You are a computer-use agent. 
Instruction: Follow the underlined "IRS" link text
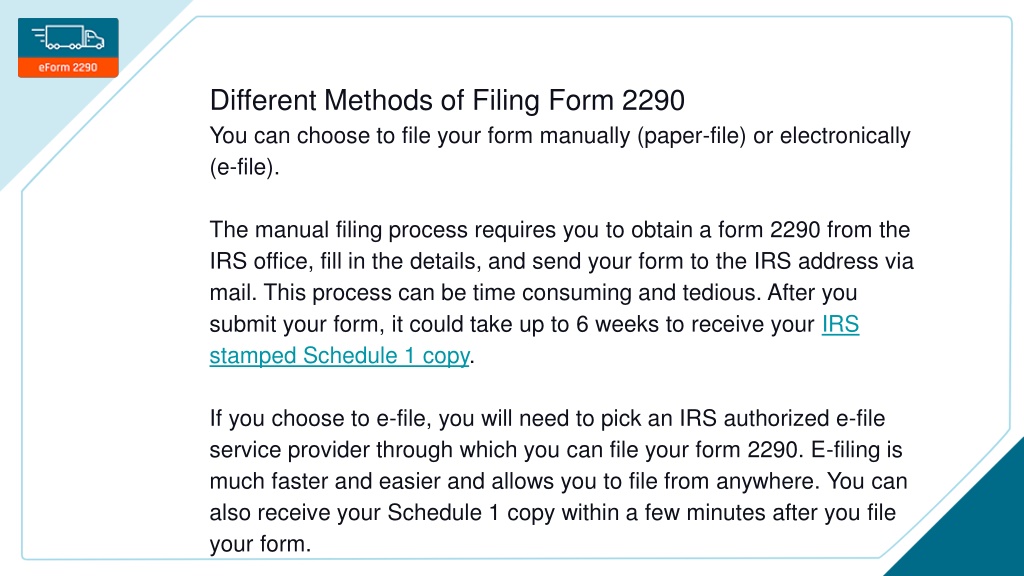tap(840, 325)
